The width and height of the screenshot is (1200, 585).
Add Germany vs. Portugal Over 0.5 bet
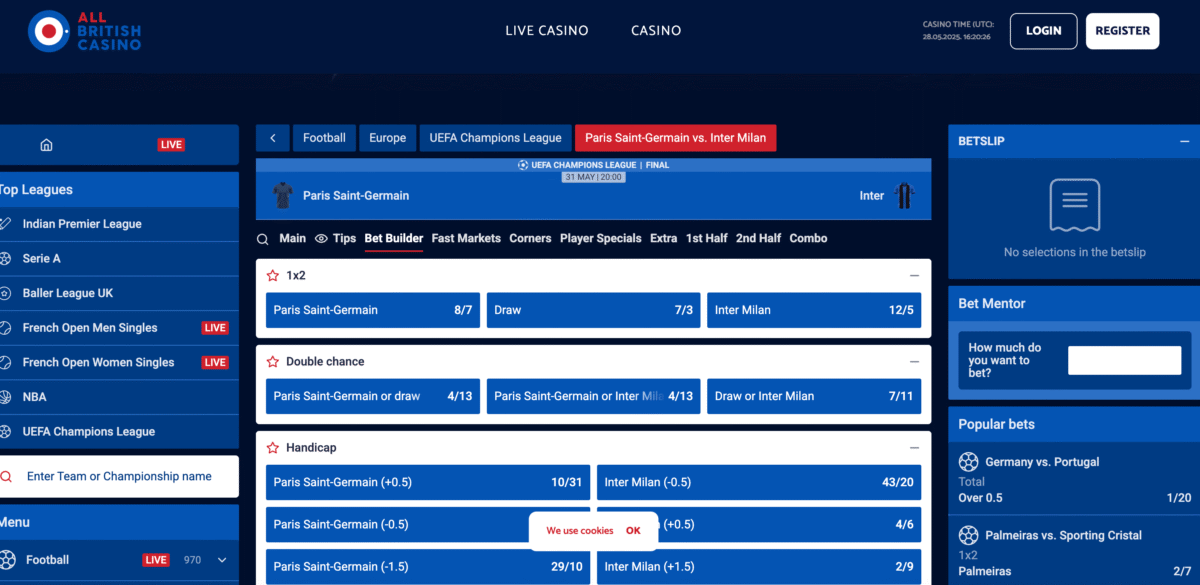click(x=1074, y=498)
